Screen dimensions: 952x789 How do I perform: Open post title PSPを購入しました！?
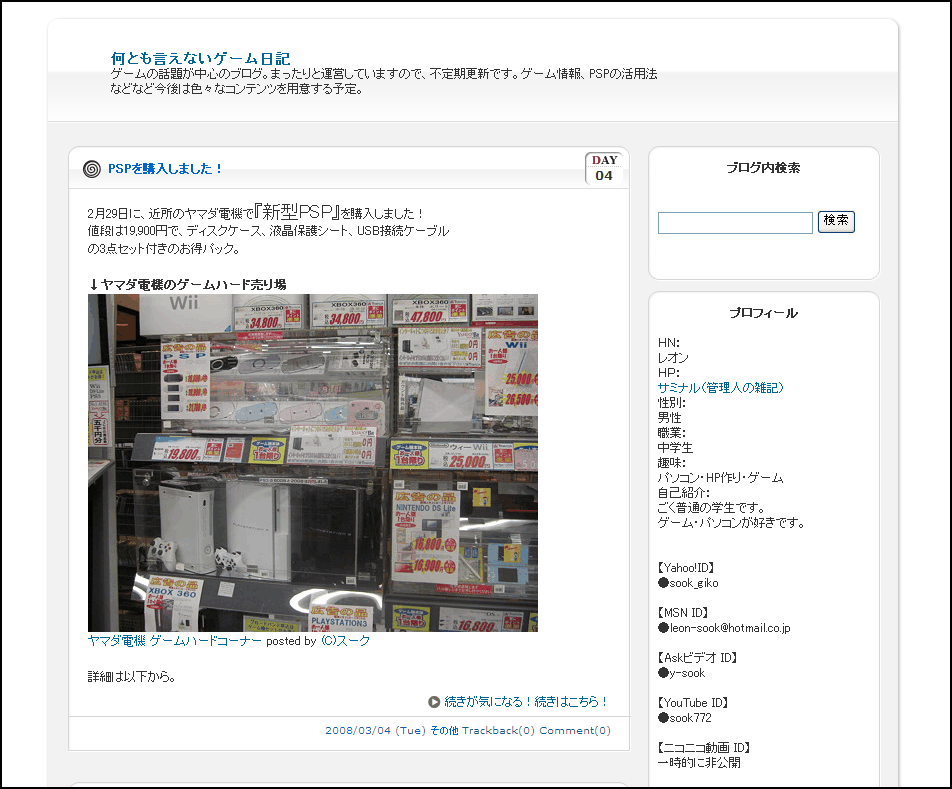tap(165, 169)
